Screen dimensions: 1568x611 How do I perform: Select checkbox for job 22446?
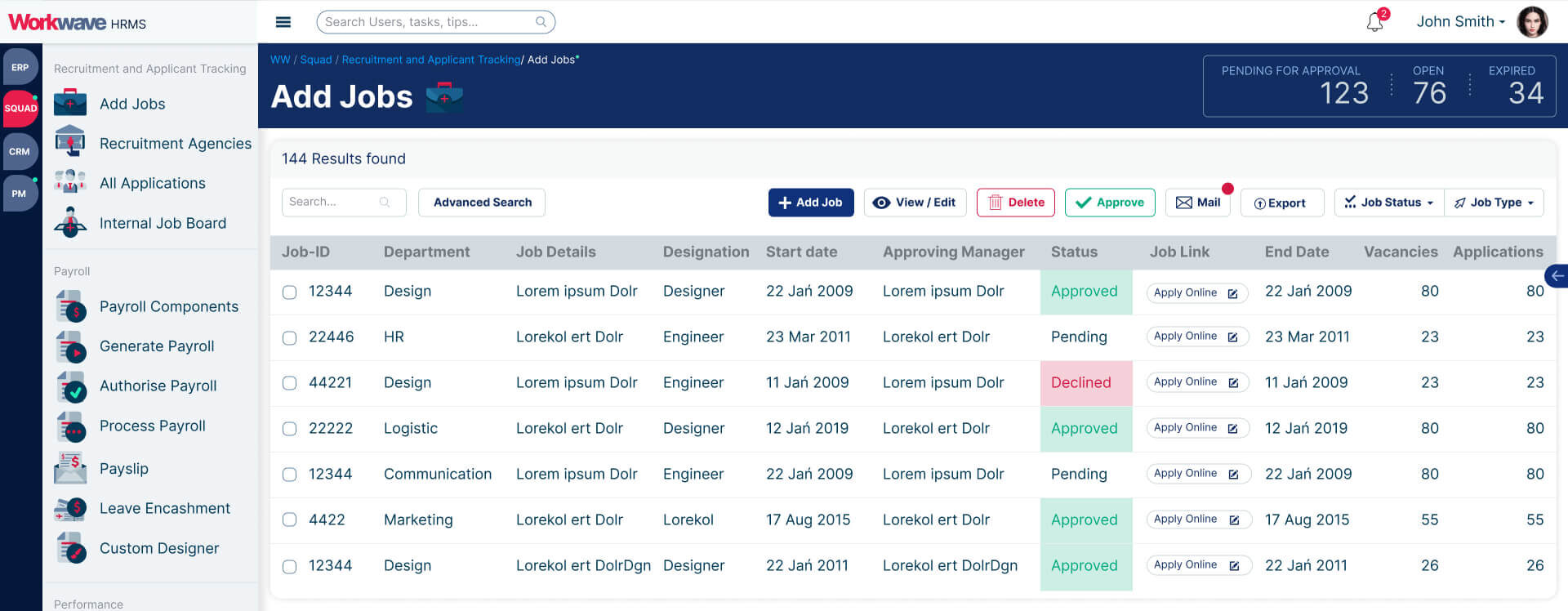289,337
